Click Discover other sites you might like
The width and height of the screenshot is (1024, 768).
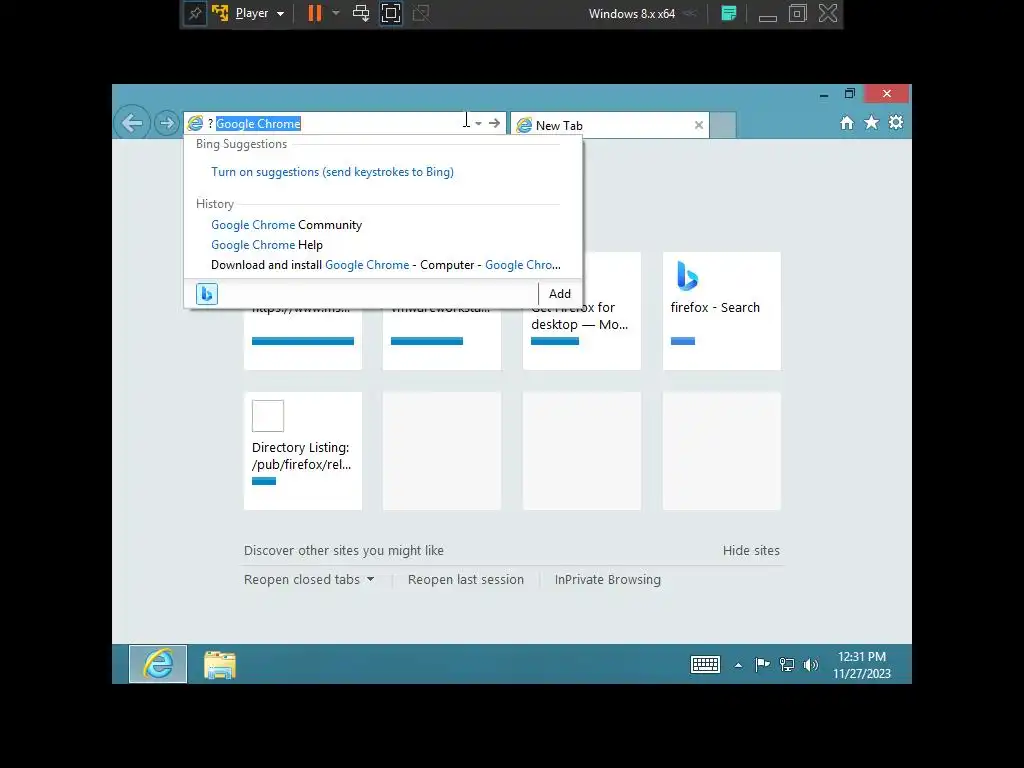pyautogui.click(x=344, y=551)
